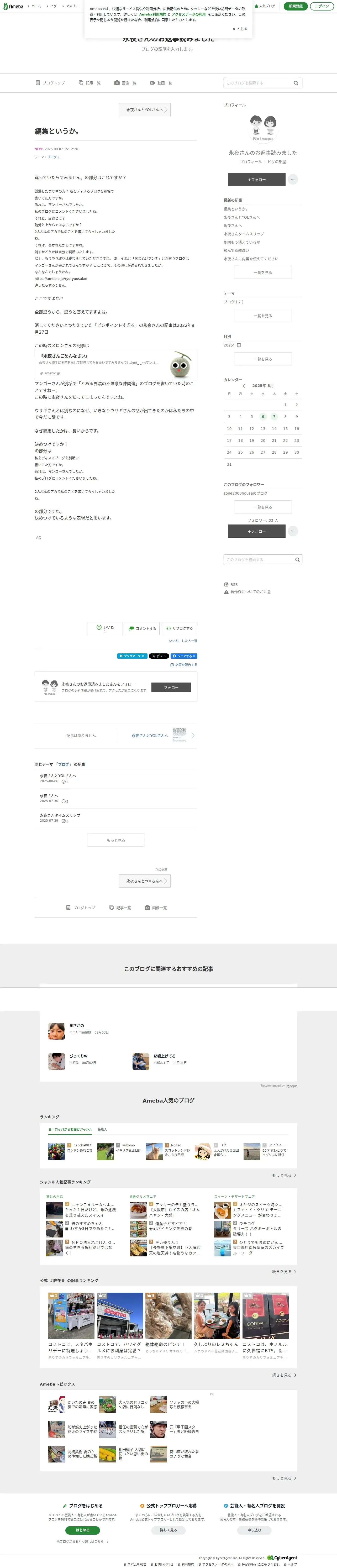This screenshot has height=1568, width=337.
Task: Open the three-dot menu beside the lower sidebar follow button
Action: click(x=293, y=531)
